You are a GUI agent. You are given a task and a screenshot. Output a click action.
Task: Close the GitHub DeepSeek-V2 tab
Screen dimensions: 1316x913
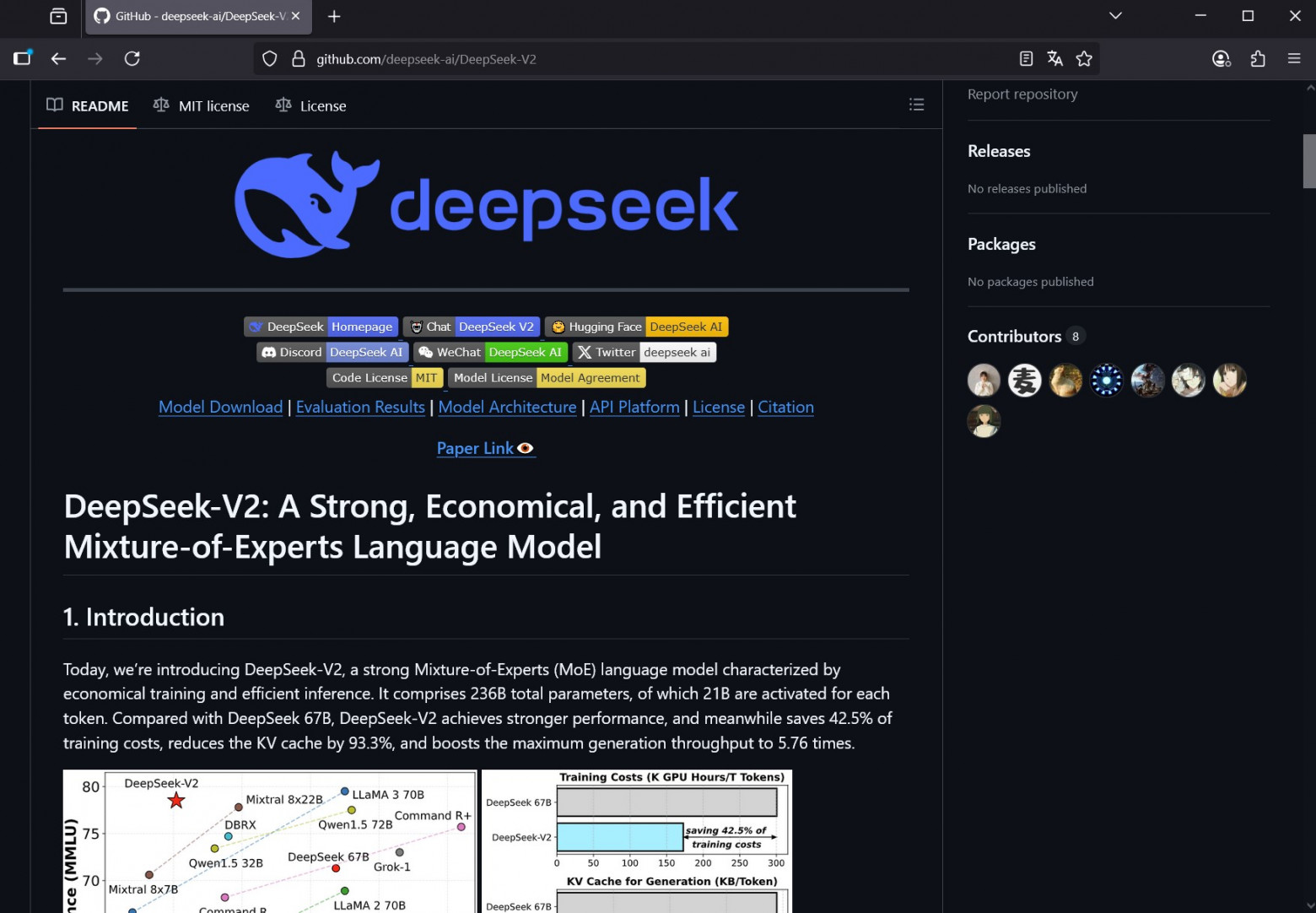(295, 16)
